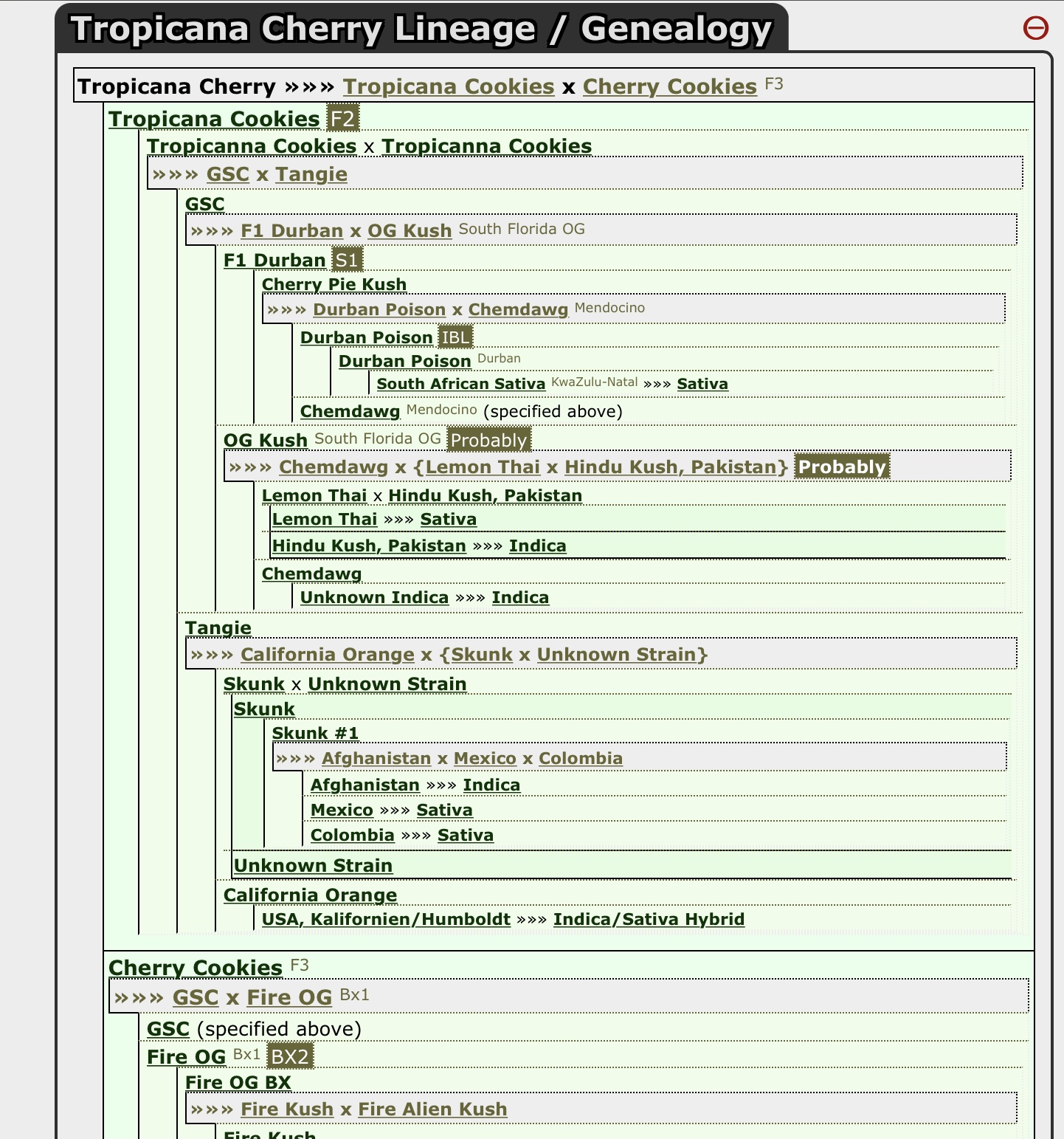This screenshot has width=1064, height=1139.
Task: Open F1 Durban in 'F1 Durban x OG Kush' row
Action: point(292,231)
